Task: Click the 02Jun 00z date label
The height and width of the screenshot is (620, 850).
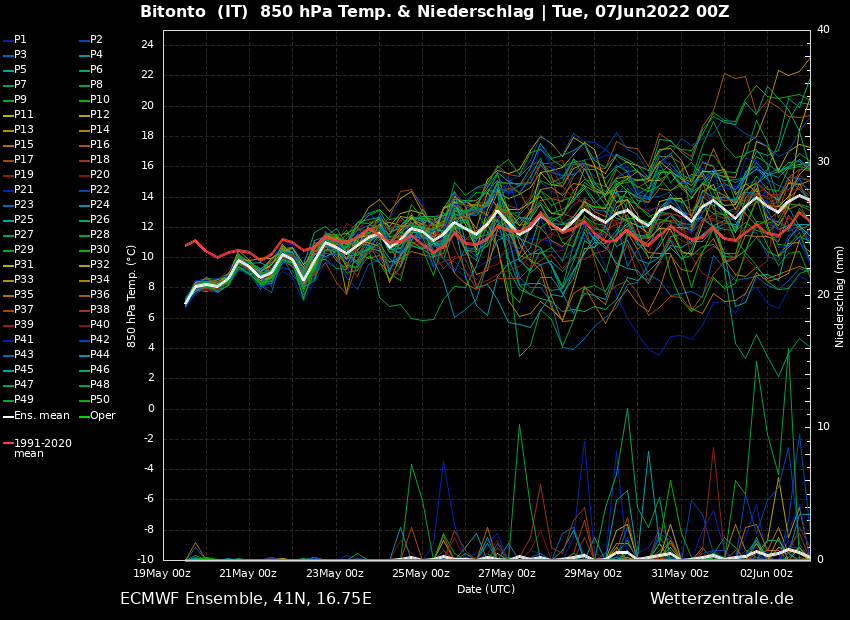Action: tap(766, 573)
